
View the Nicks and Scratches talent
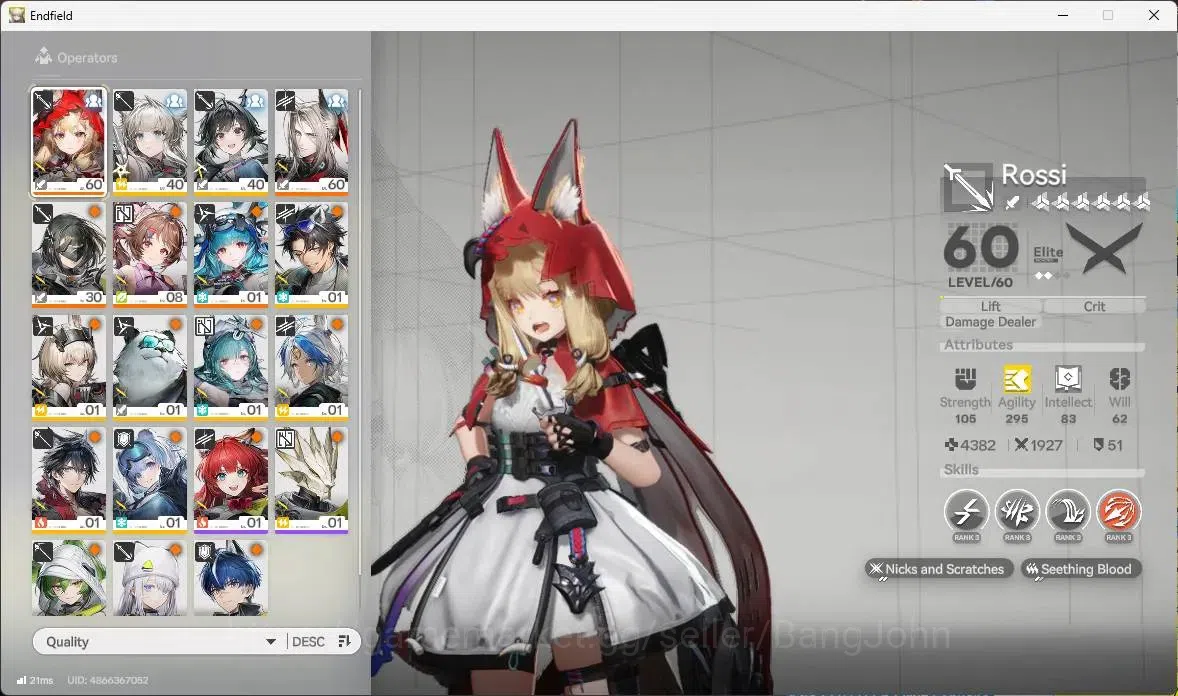(x=939, y=569)
